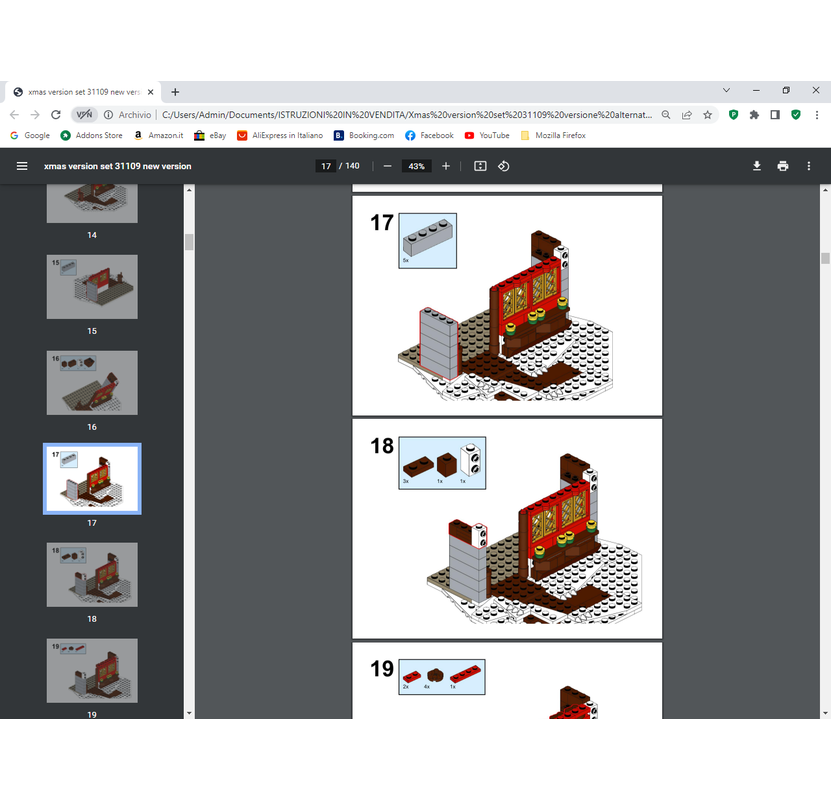This screenshot has width=831, height=800.
Task: Open the browser zoom magnifier icon
Action: point(666,115)
